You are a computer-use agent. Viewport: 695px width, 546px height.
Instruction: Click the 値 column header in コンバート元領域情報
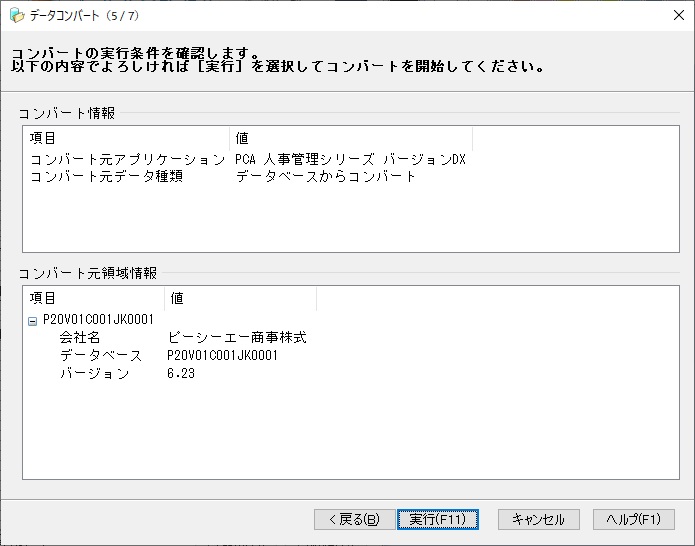pyautogui.click(x=241, y=298)
